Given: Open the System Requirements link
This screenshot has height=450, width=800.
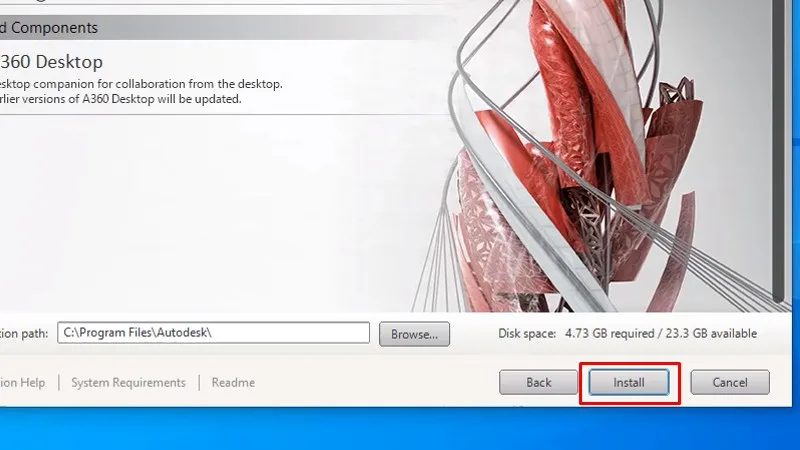Looking at the screenshot, I should tap(128, 382).
